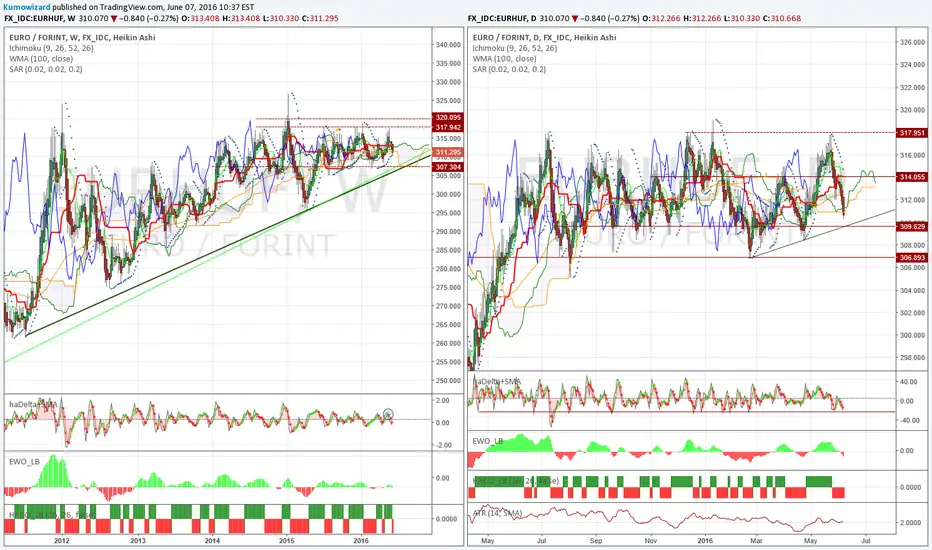Click 2014 on the weekly time axis
The image size is (932, 550).
click(x=212, y=540)
